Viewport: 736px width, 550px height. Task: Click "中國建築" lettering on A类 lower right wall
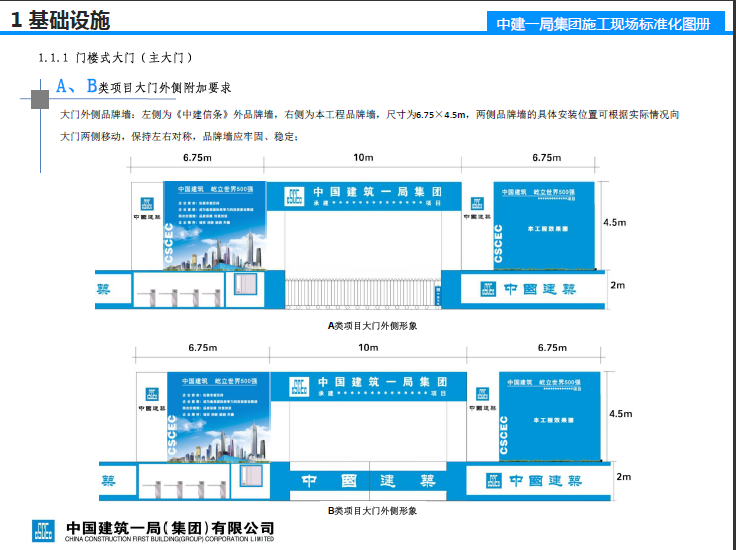(x=540, y=289)
